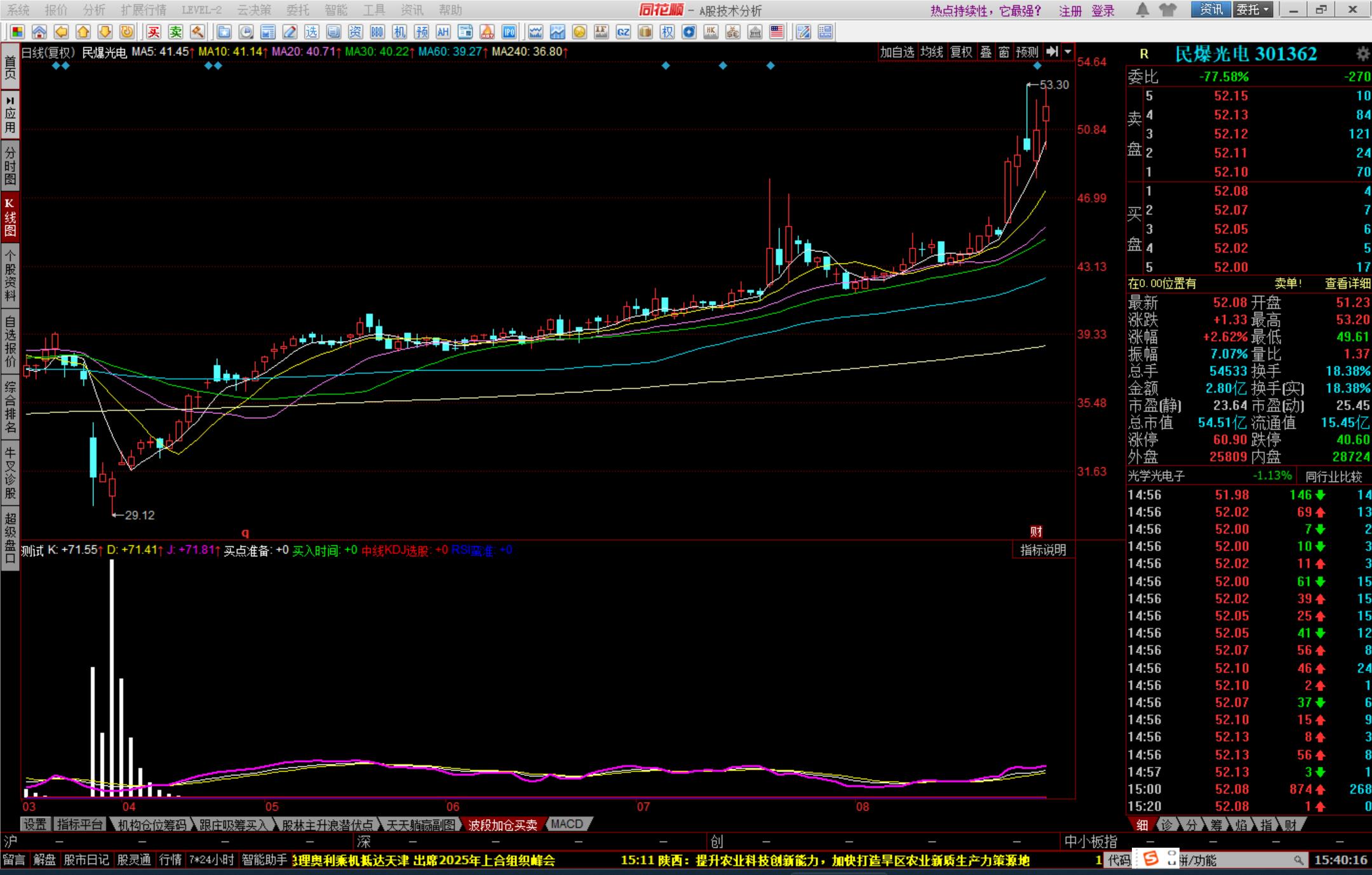Viewport: 1372px width, 875px height.
Task: Toggle 均线 moving average display
Action: click(x=932, y=52)
